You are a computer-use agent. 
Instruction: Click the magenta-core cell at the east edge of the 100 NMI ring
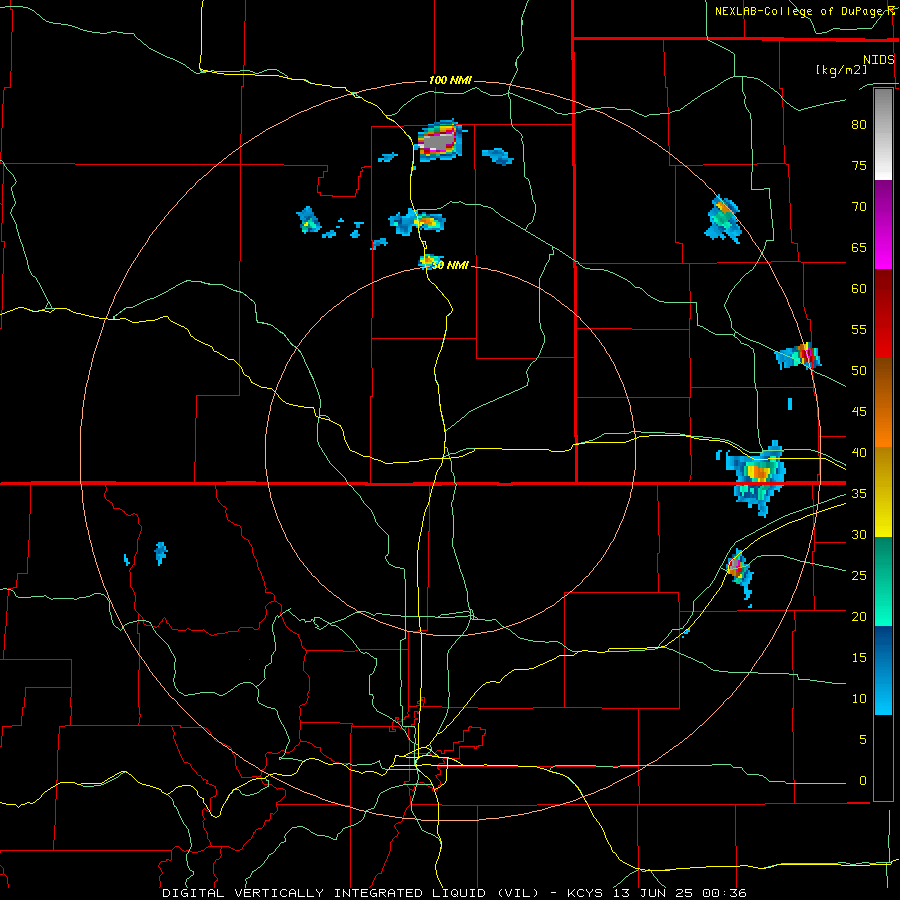(x=800, y=356)
